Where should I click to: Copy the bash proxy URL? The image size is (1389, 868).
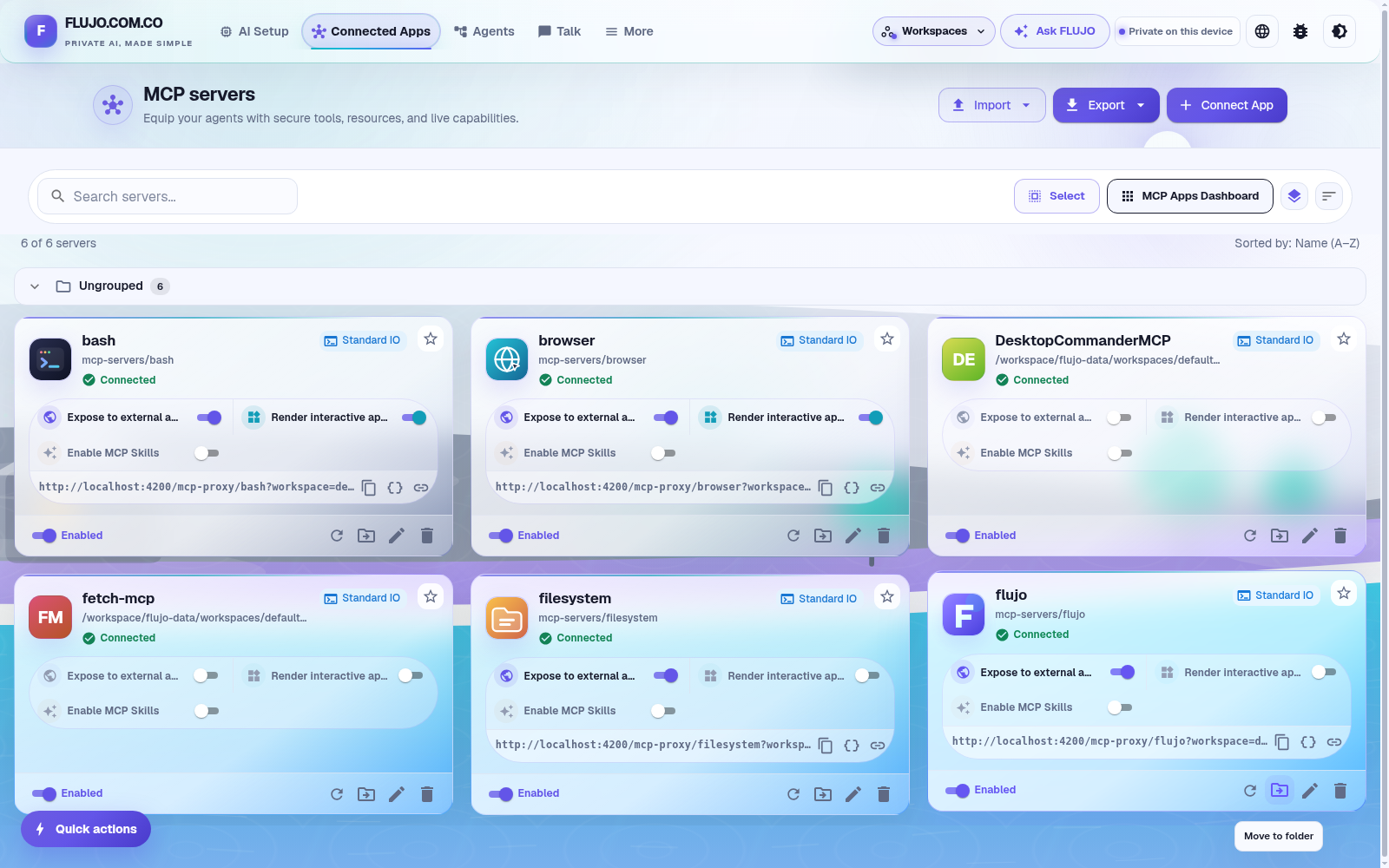click(x=369, y=488)
